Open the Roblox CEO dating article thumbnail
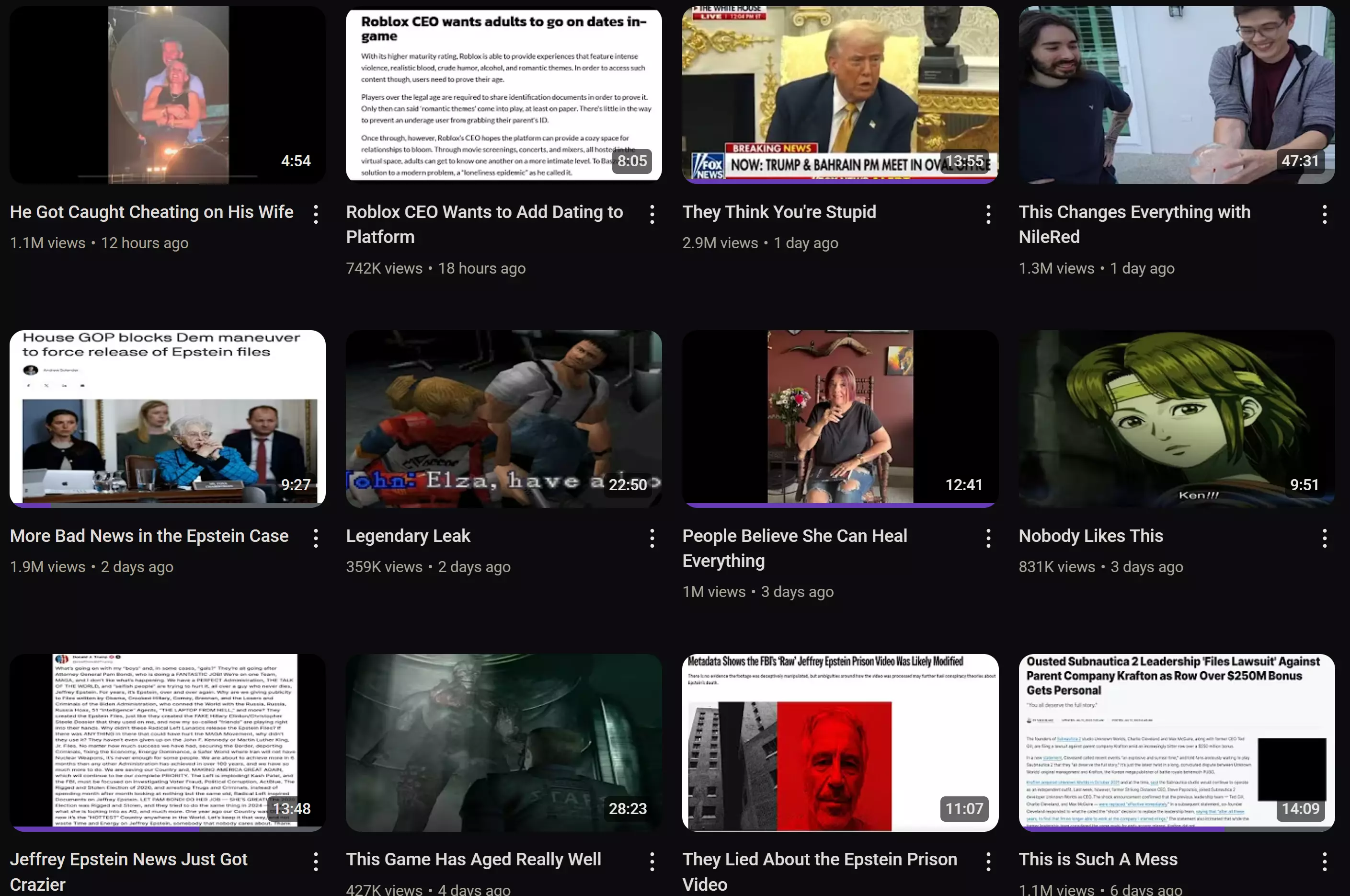The height and width of the screenshot is (896, 1350). click(x=504, y=95)
